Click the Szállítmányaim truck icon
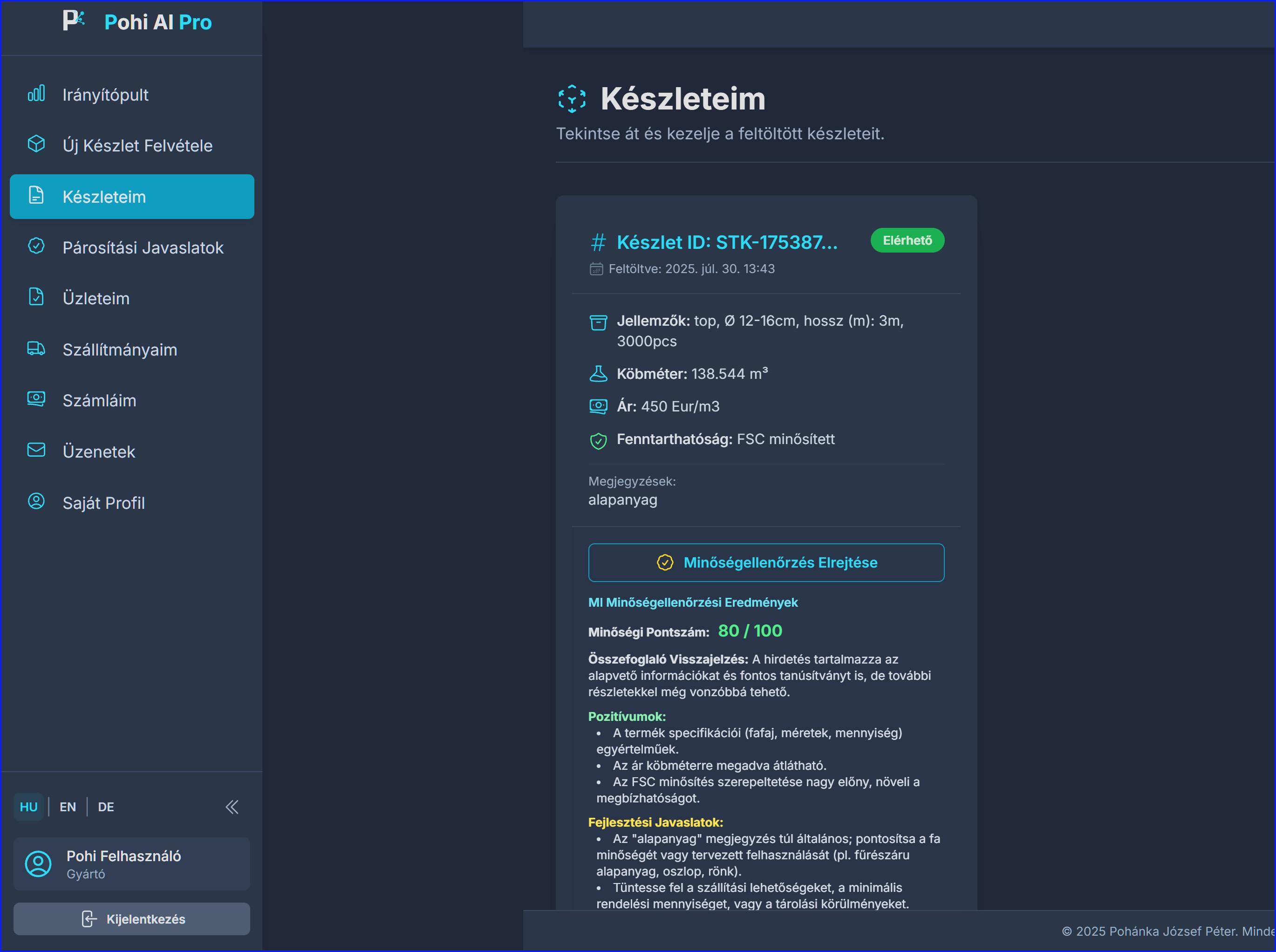 36,348
